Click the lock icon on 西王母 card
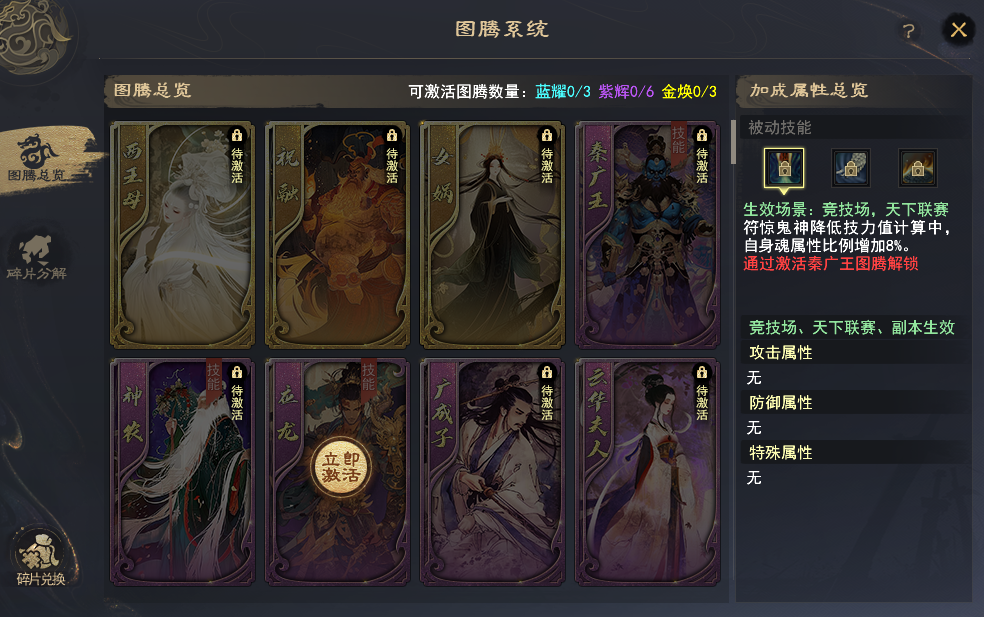This screenshot has height=617, width=984. tap(237, 136)
